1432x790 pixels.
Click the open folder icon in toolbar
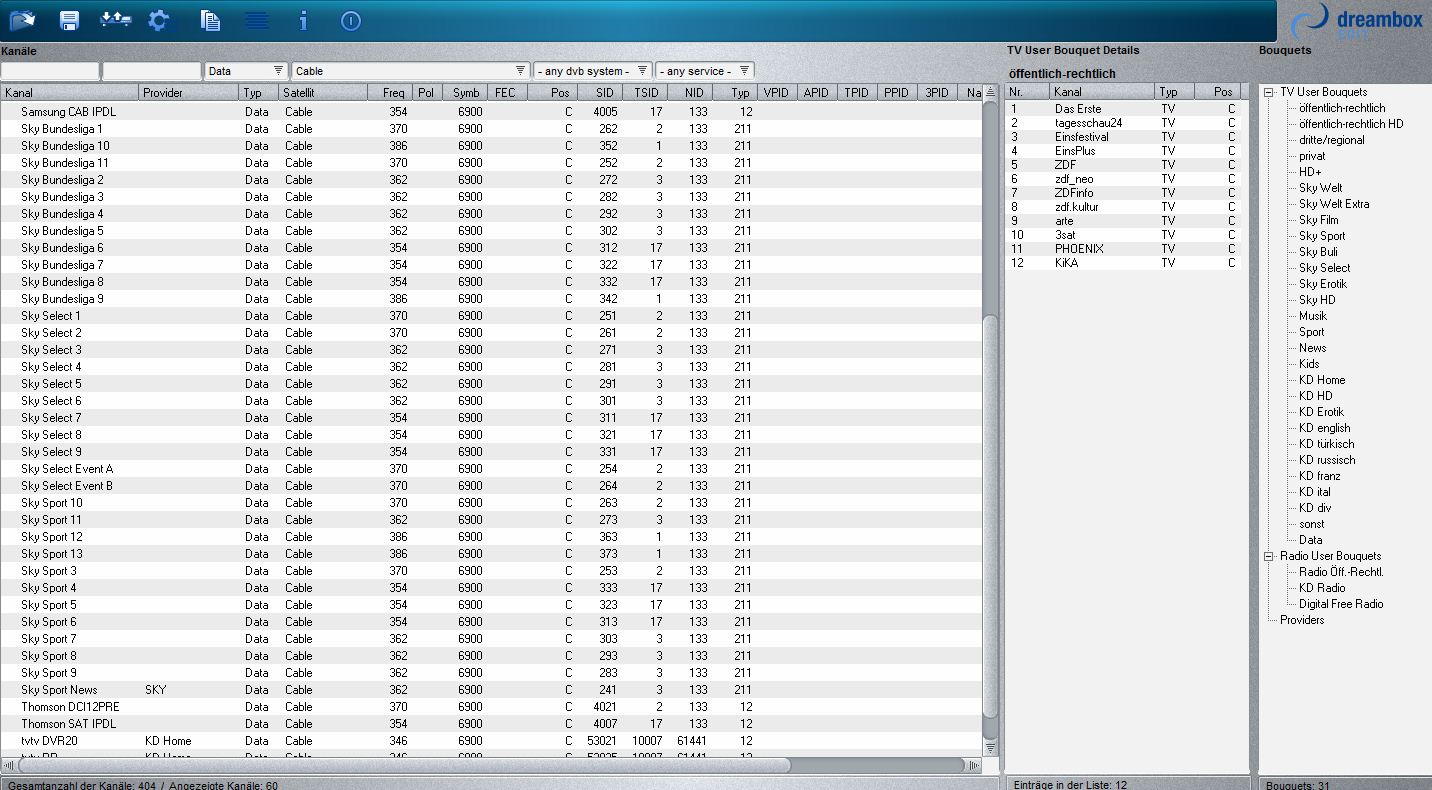22,20
